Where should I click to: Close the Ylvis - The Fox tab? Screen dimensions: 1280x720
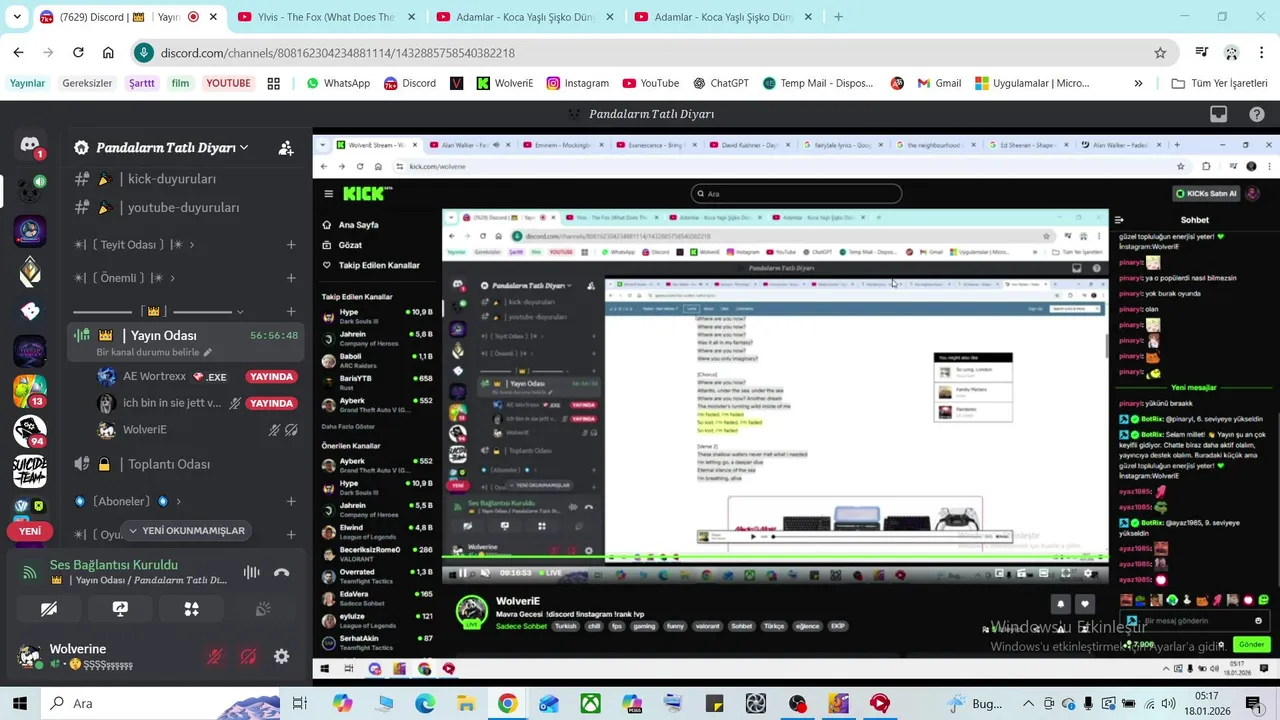pos(412,17)
